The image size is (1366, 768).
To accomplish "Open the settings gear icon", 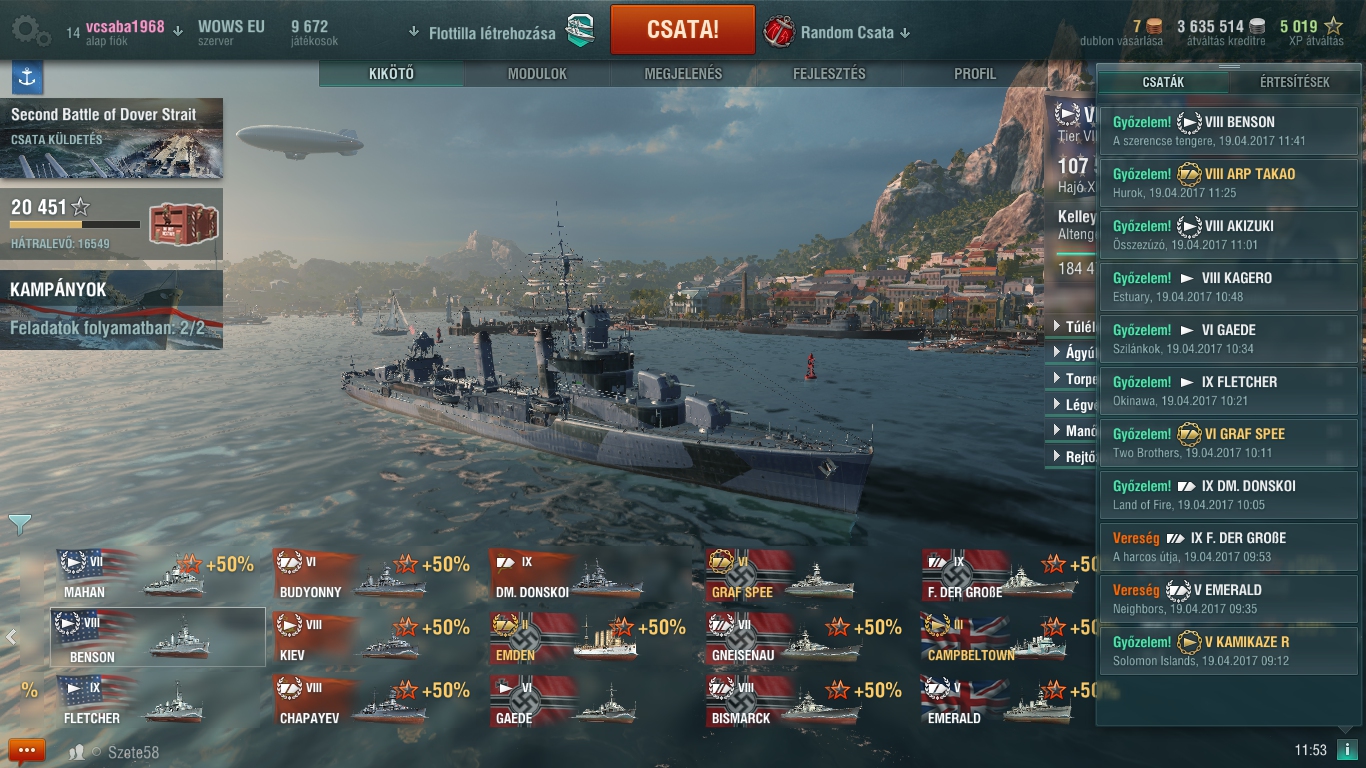I will pyautogui.click(x=30, y=30).
